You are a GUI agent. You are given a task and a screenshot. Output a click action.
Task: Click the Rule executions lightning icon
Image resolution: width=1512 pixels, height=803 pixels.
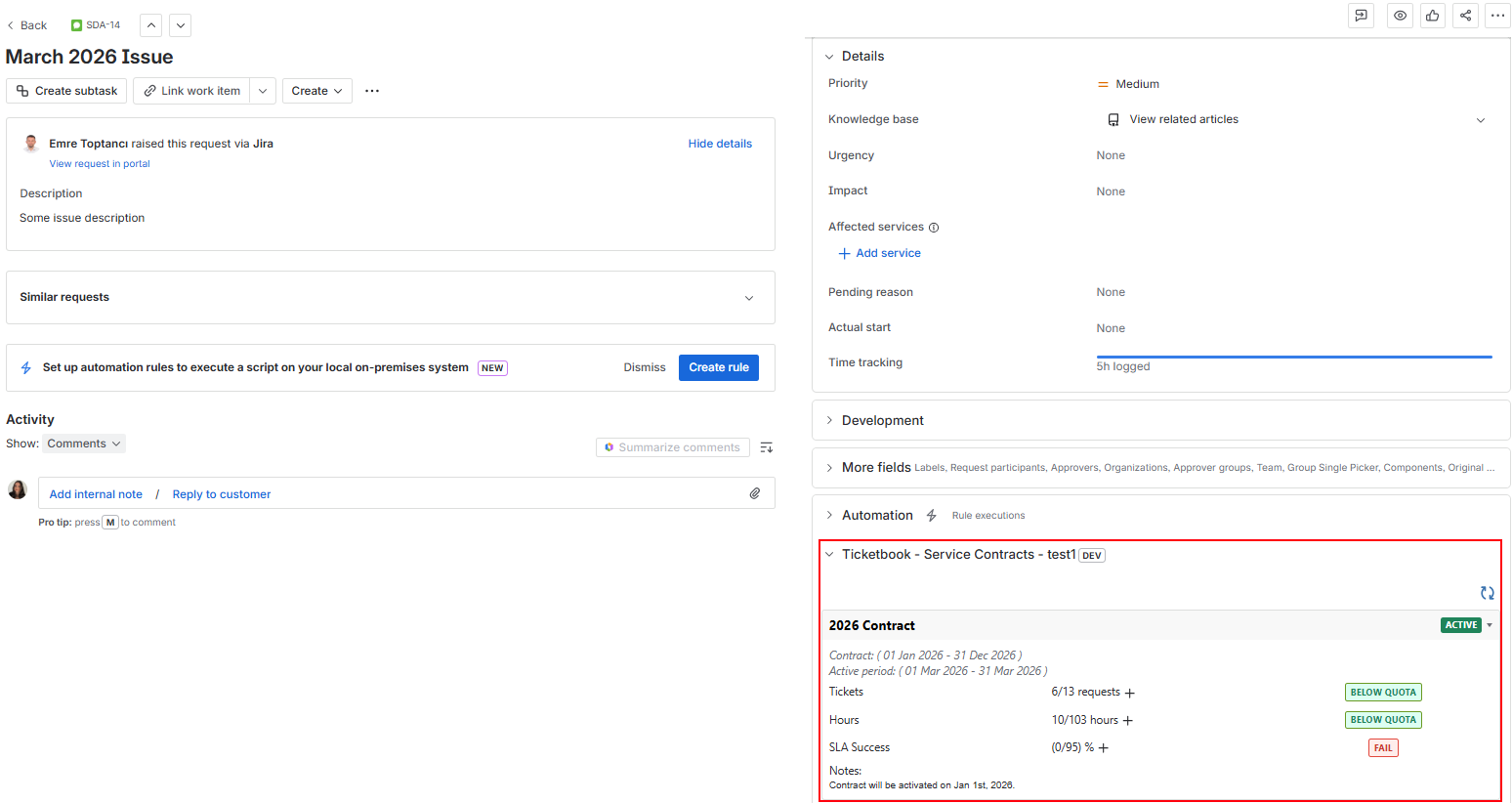(931, 515)
